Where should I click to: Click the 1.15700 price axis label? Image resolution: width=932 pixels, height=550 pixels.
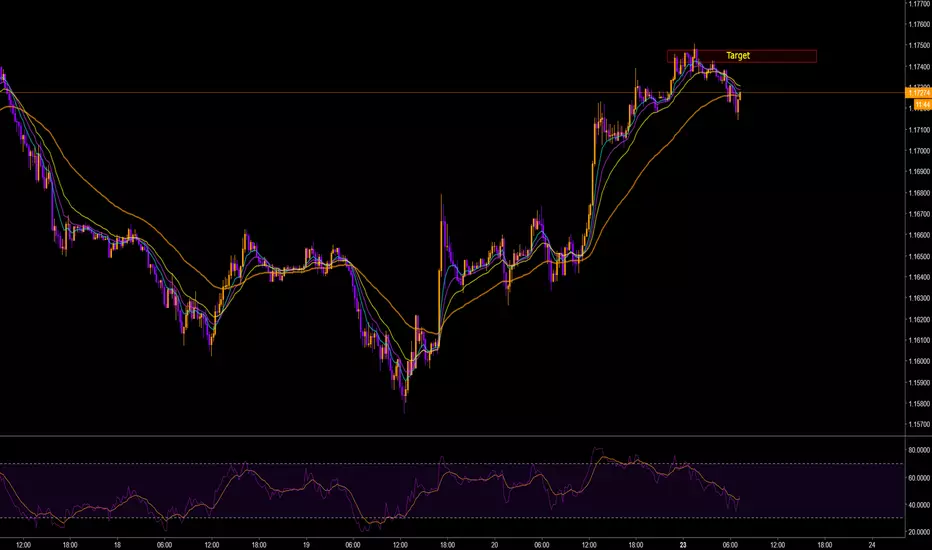tap(919, 425)
